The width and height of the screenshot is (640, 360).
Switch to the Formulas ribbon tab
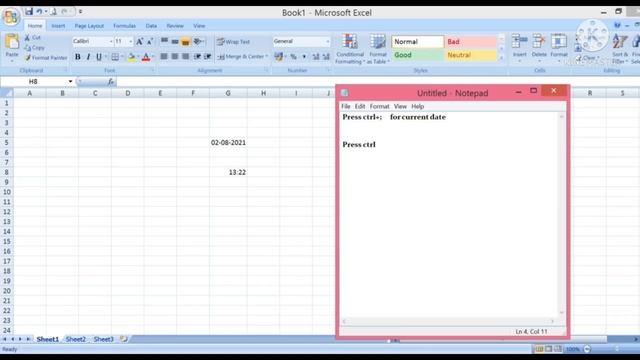coord(124,26)
